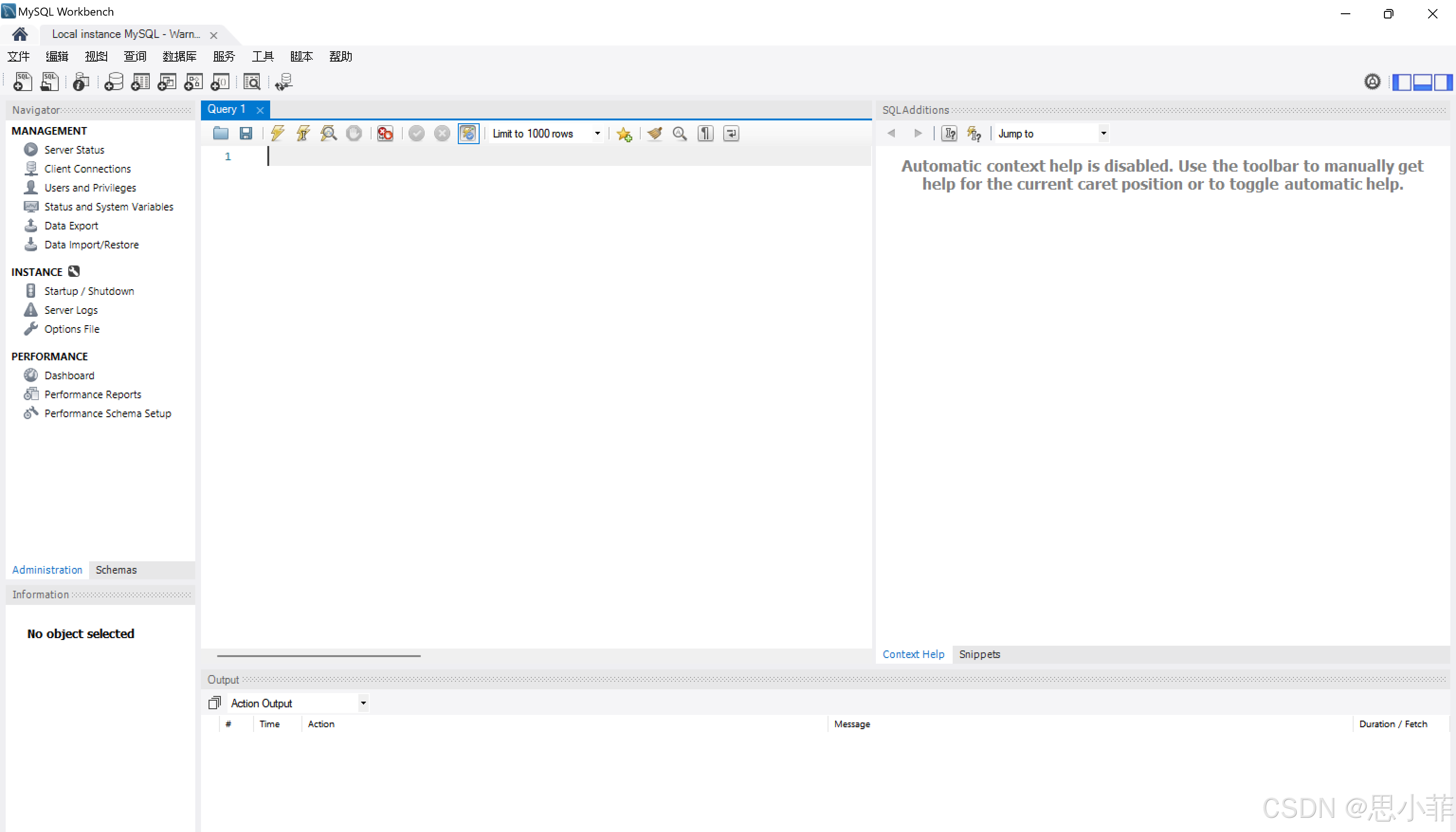Toggle autocommit mode button
The height and width of the screenshot is (832, 1456).
pos(468,133)
